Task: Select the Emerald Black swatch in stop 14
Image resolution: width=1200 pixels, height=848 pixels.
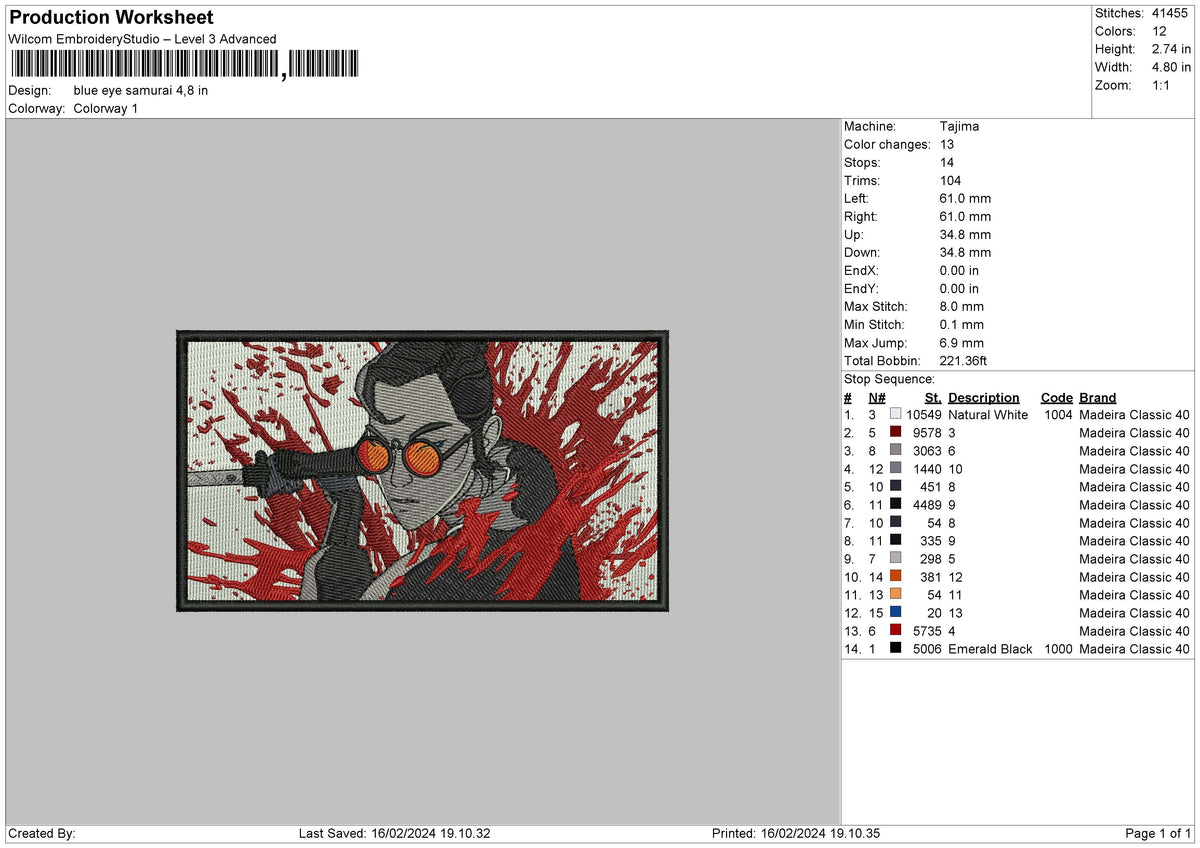Action: coord(895,649)
